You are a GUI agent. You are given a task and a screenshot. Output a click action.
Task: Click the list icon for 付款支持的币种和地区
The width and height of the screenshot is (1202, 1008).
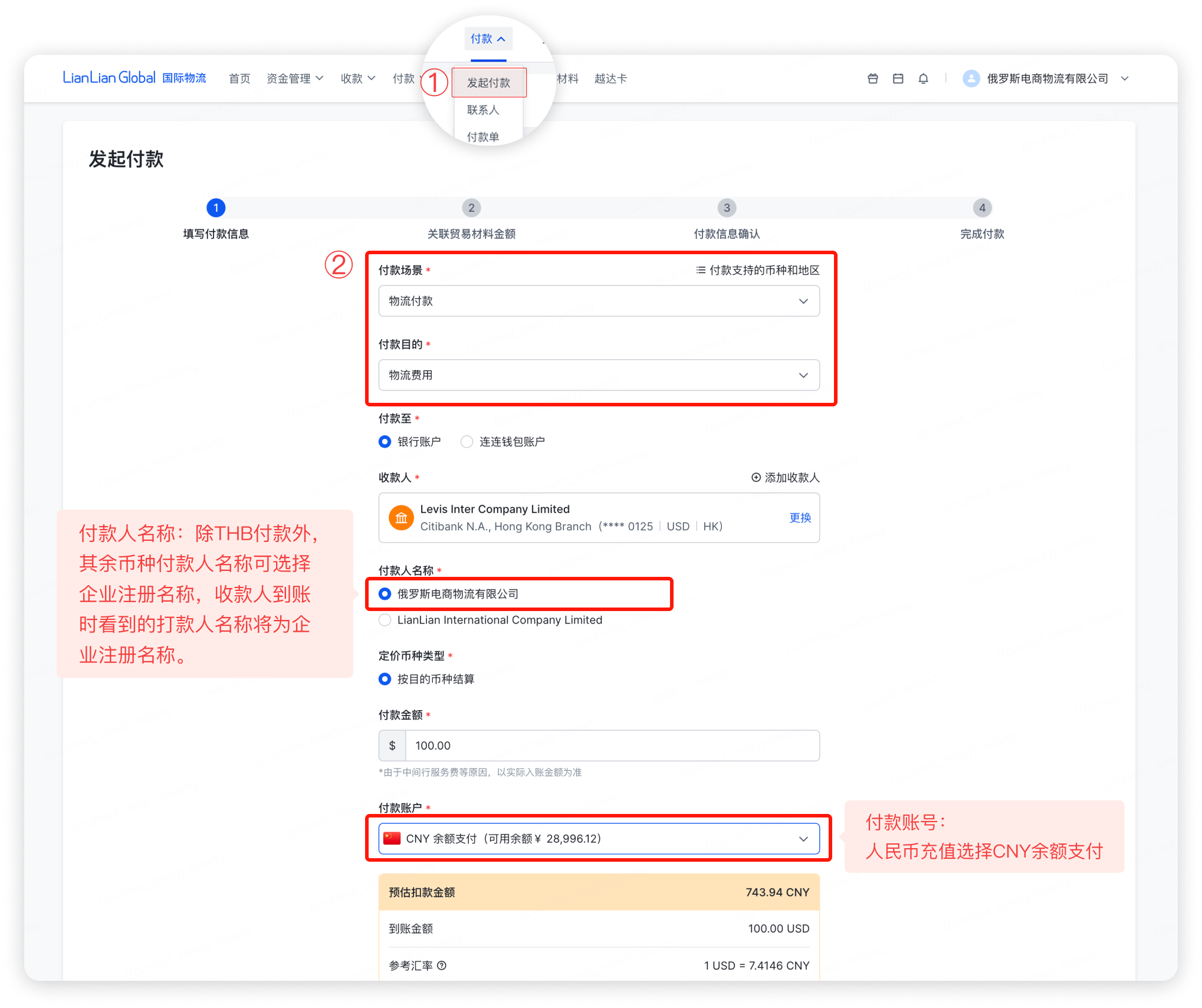[x=701, y=270]
